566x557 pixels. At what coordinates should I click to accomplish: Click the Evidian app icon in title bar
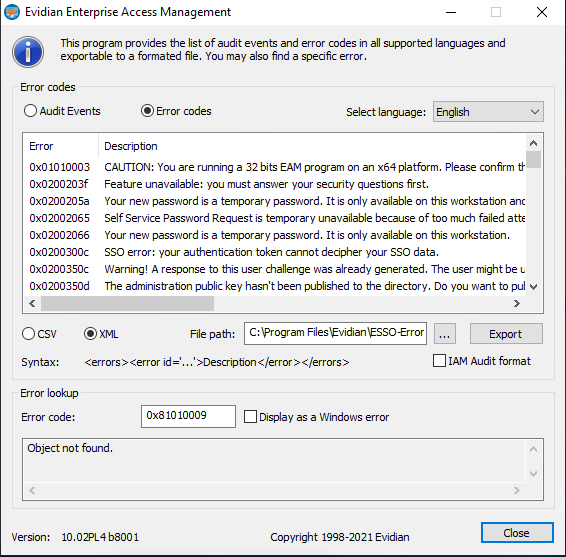point(12,12)
